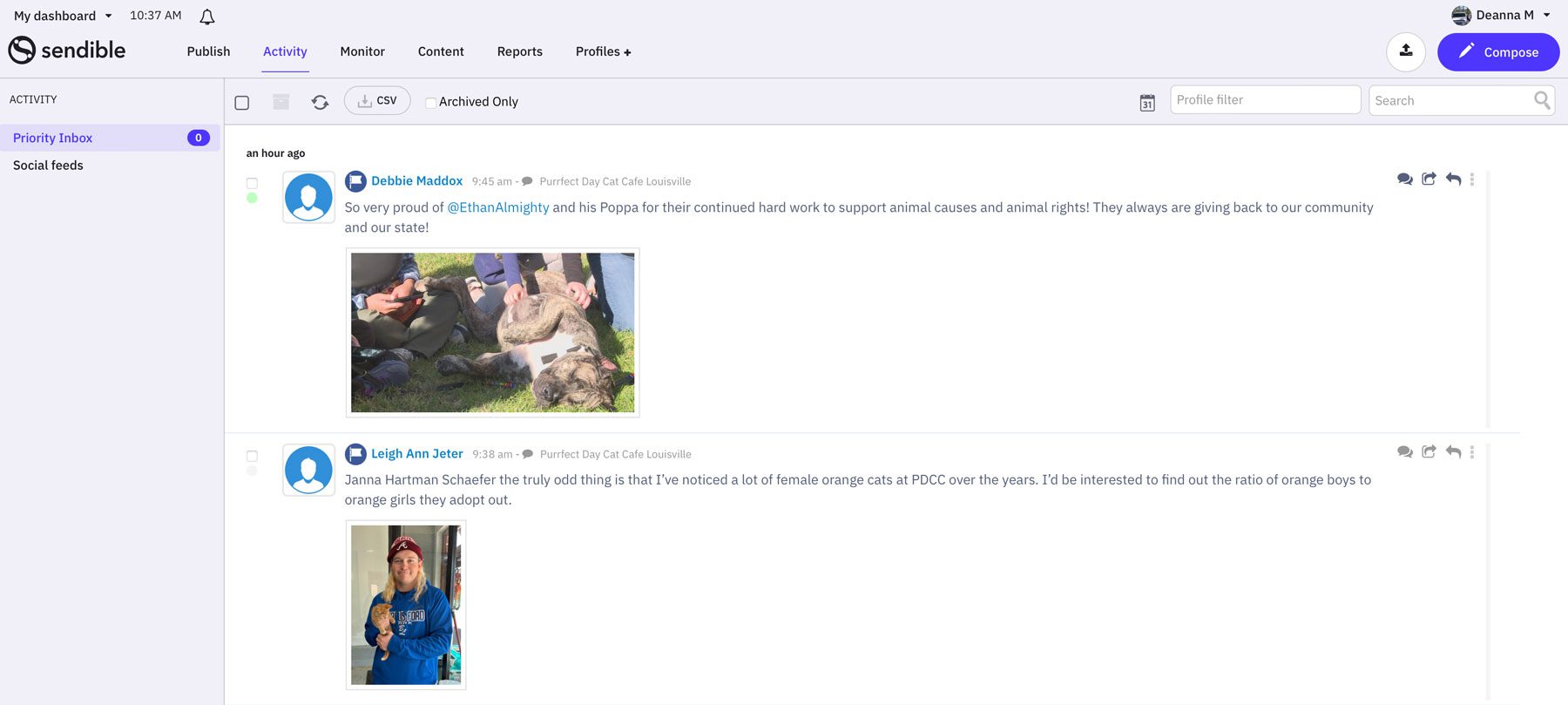This screenshot has height=705, width=1568.
Task: Refresh the activity feed
Action: tap(320, 102)
